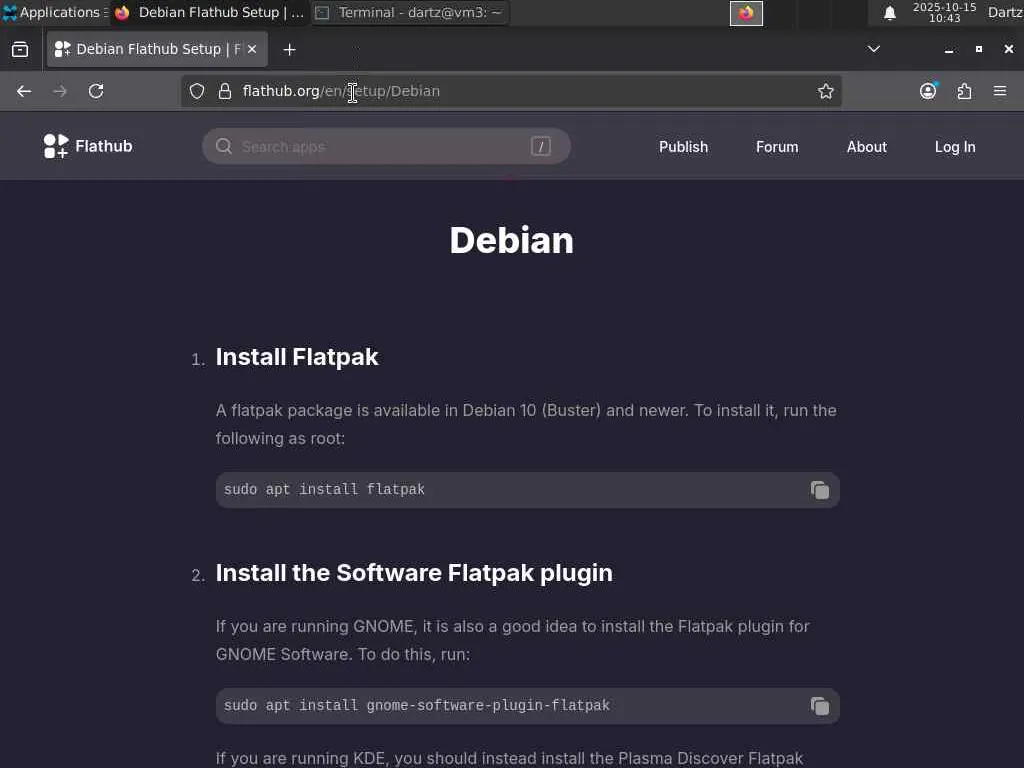Screen dimensions: 1024x768
Task: Open the Firefox hamburger menu
Action: click(x=1000, y=91)
